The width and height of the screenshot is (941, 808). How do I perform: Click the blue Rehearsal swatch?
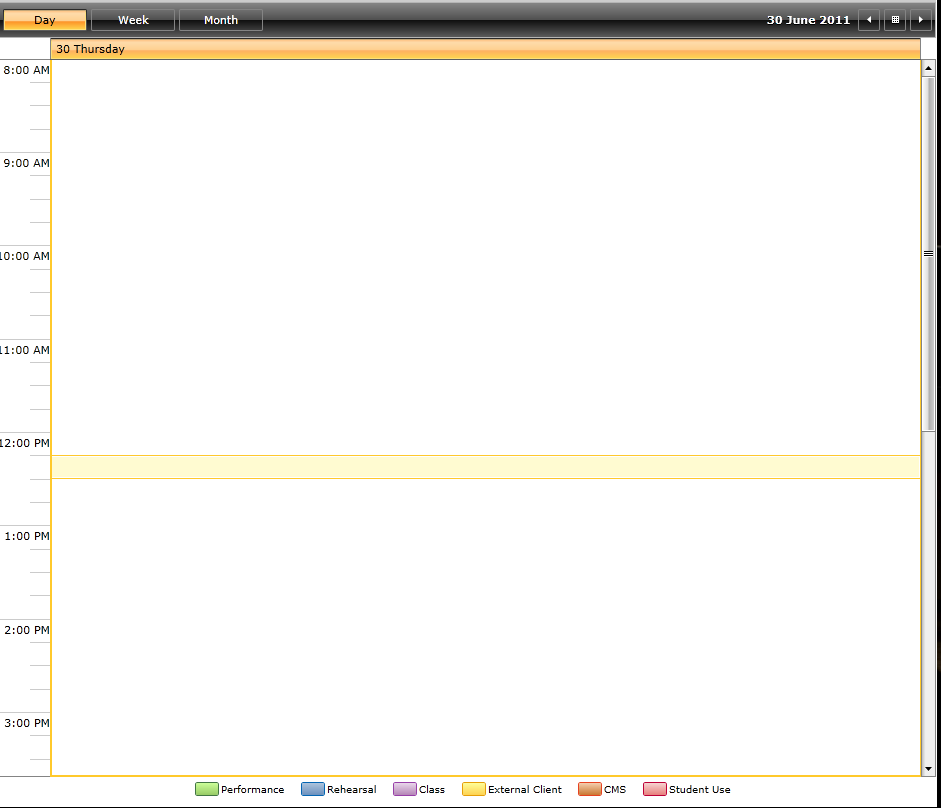[x=313, y=789]
